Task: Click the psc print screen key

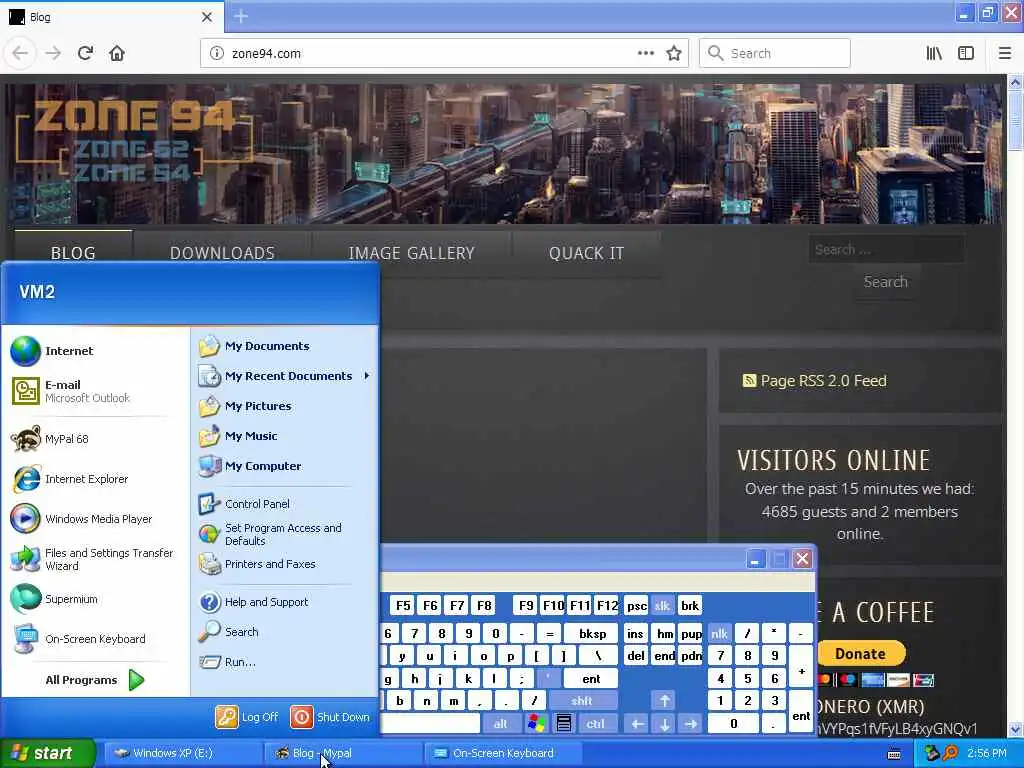Action: [x=637, y=605]
